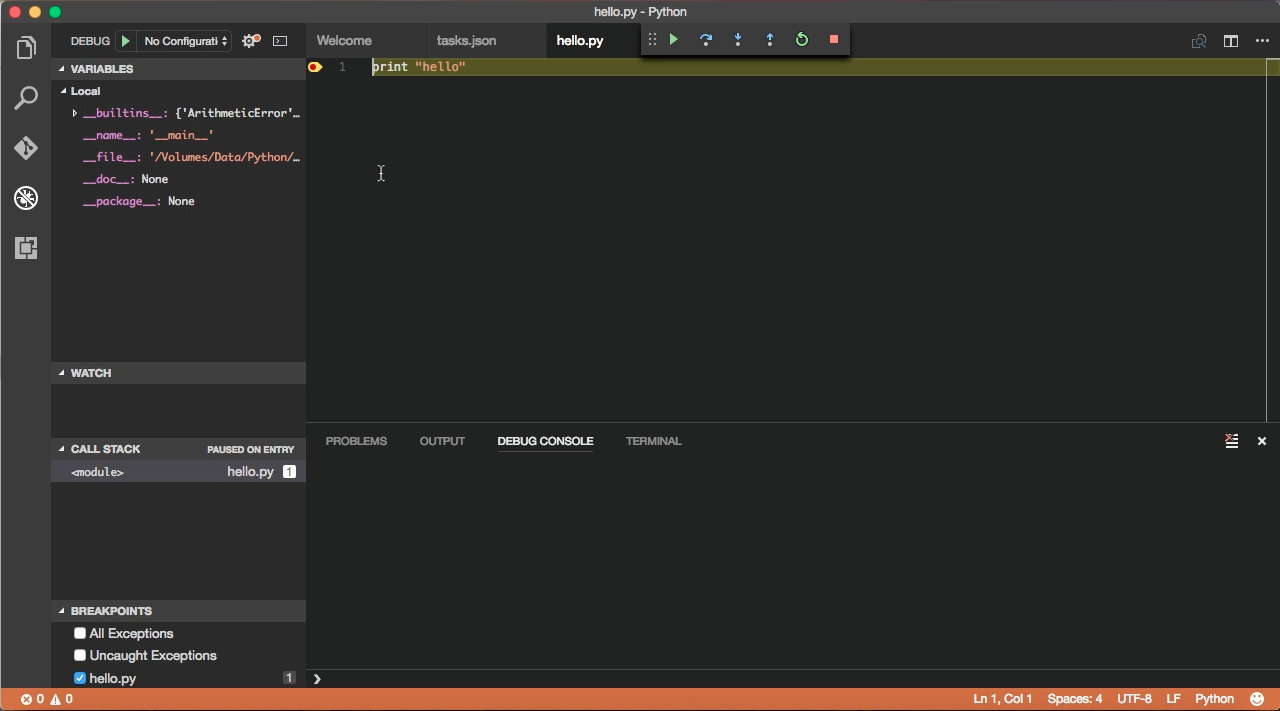Change file encoding UTF-8
The height and width of the screenshot is (711, 1280).
(x=1134, y=700)
